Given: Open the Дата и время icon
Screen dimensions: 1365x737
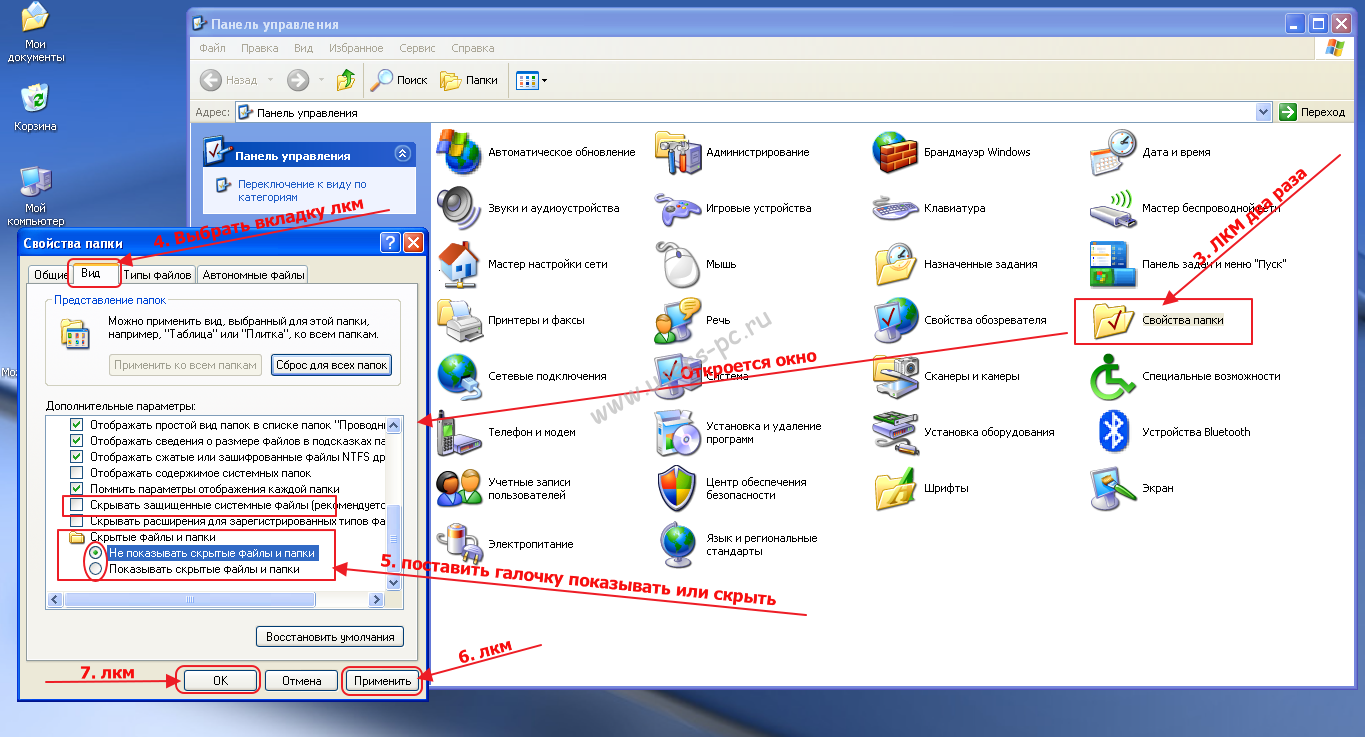Looking at the screenshot, I should 1113,153.
